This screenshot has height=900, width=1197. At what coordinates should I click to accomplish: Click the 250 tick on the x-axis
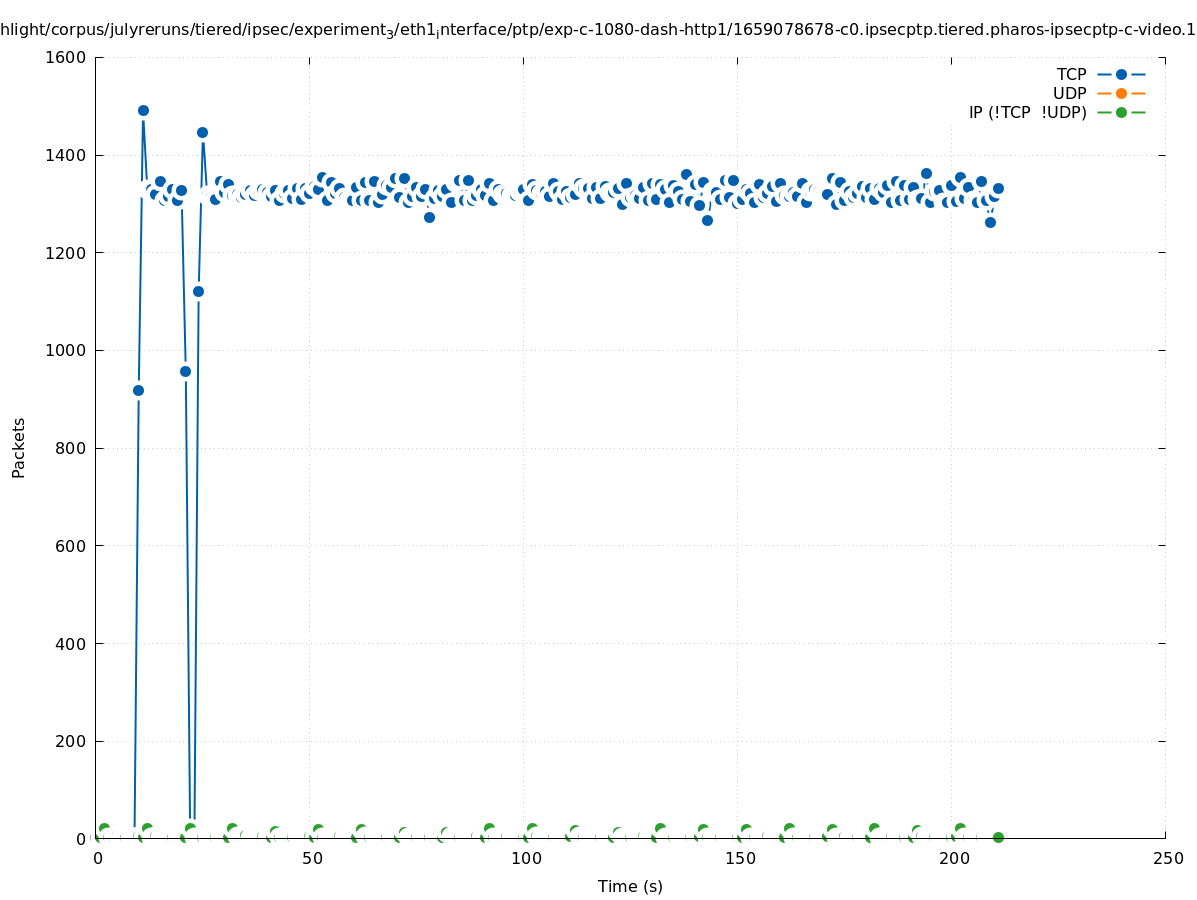1167,859
